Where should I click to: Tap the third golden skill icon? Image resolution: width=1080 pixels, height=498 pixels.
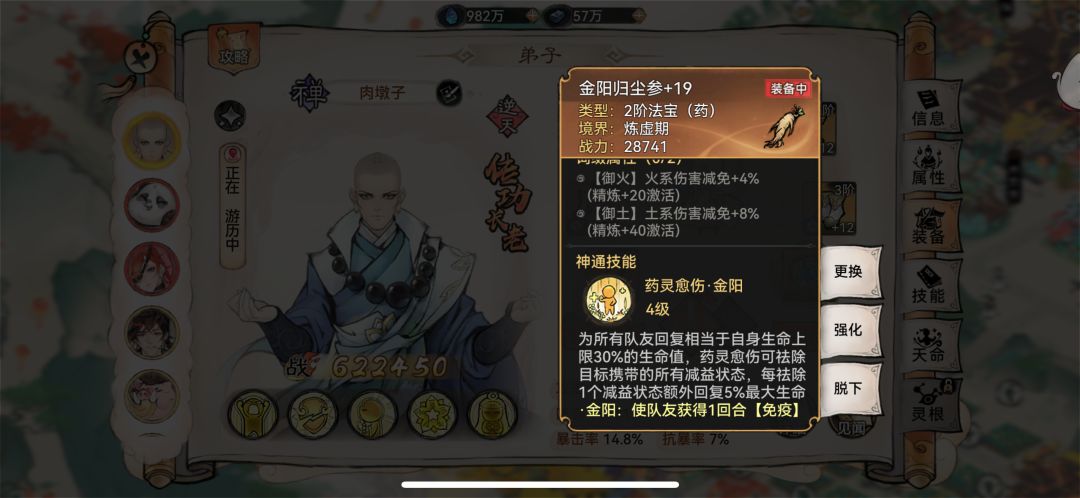point(373,415)
